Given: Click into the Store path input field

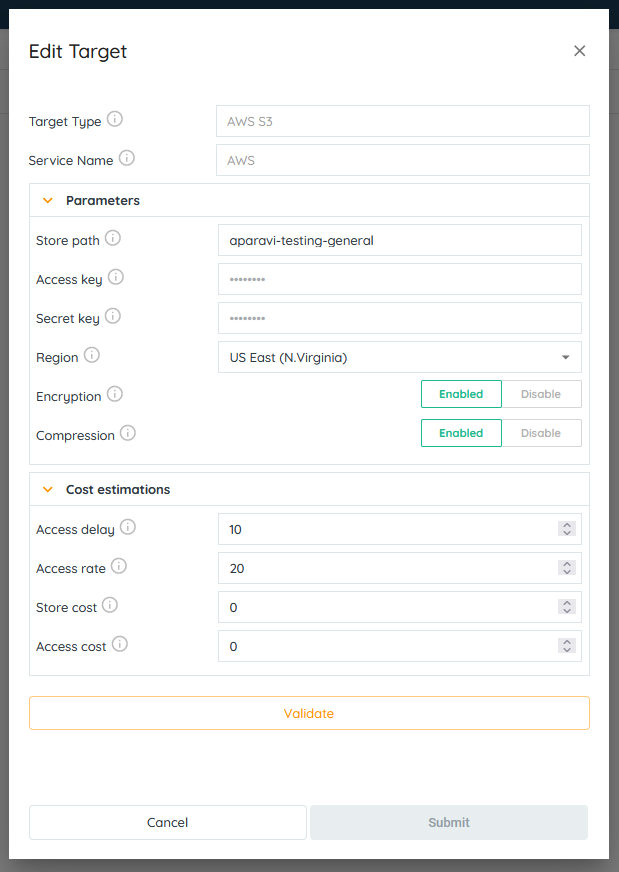Looking at the screenshot, I should [399, 240].
